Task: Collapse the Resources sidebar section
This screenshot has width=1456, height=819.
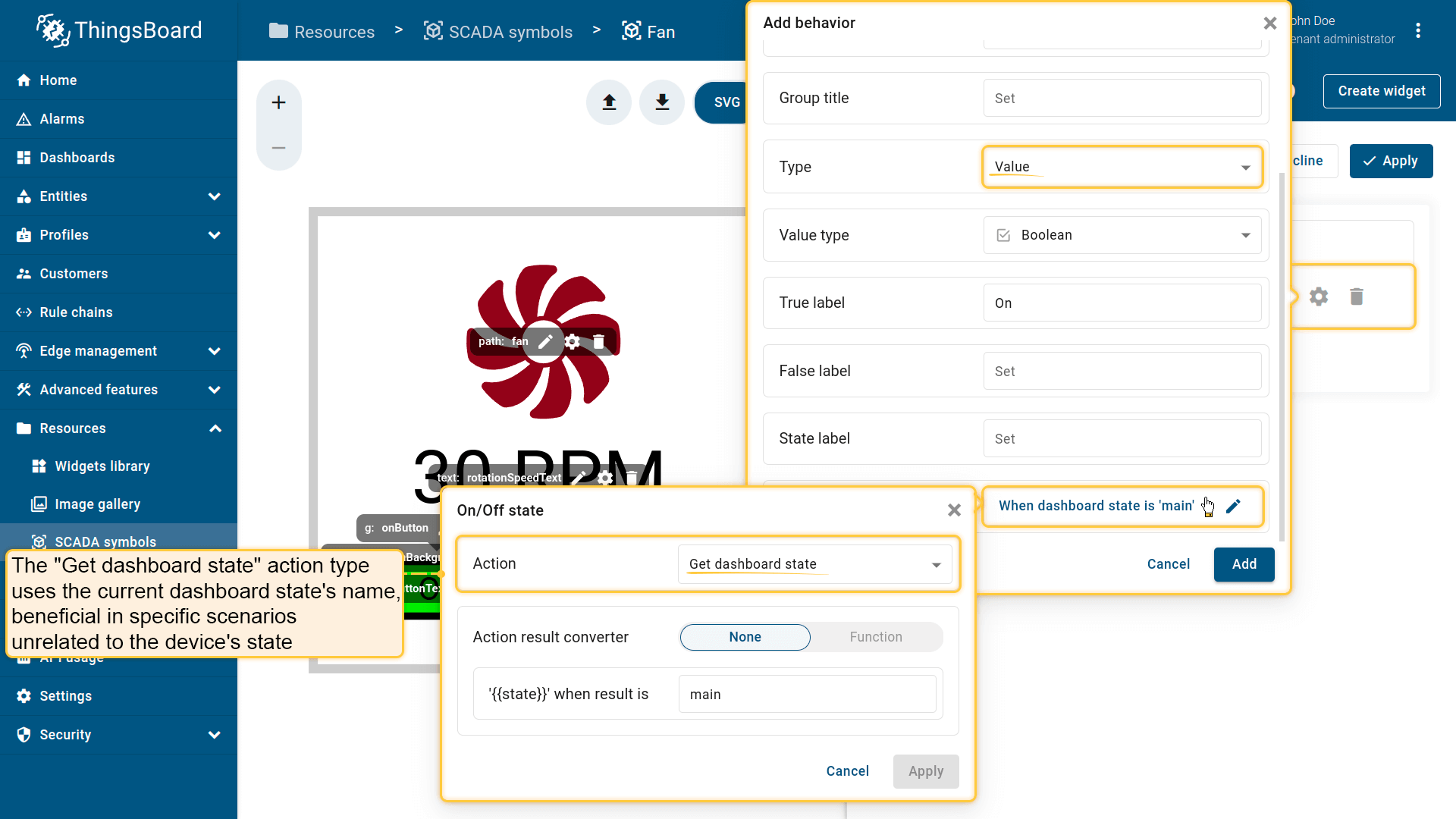Action: pyautogui.click(x=215, y=428)
